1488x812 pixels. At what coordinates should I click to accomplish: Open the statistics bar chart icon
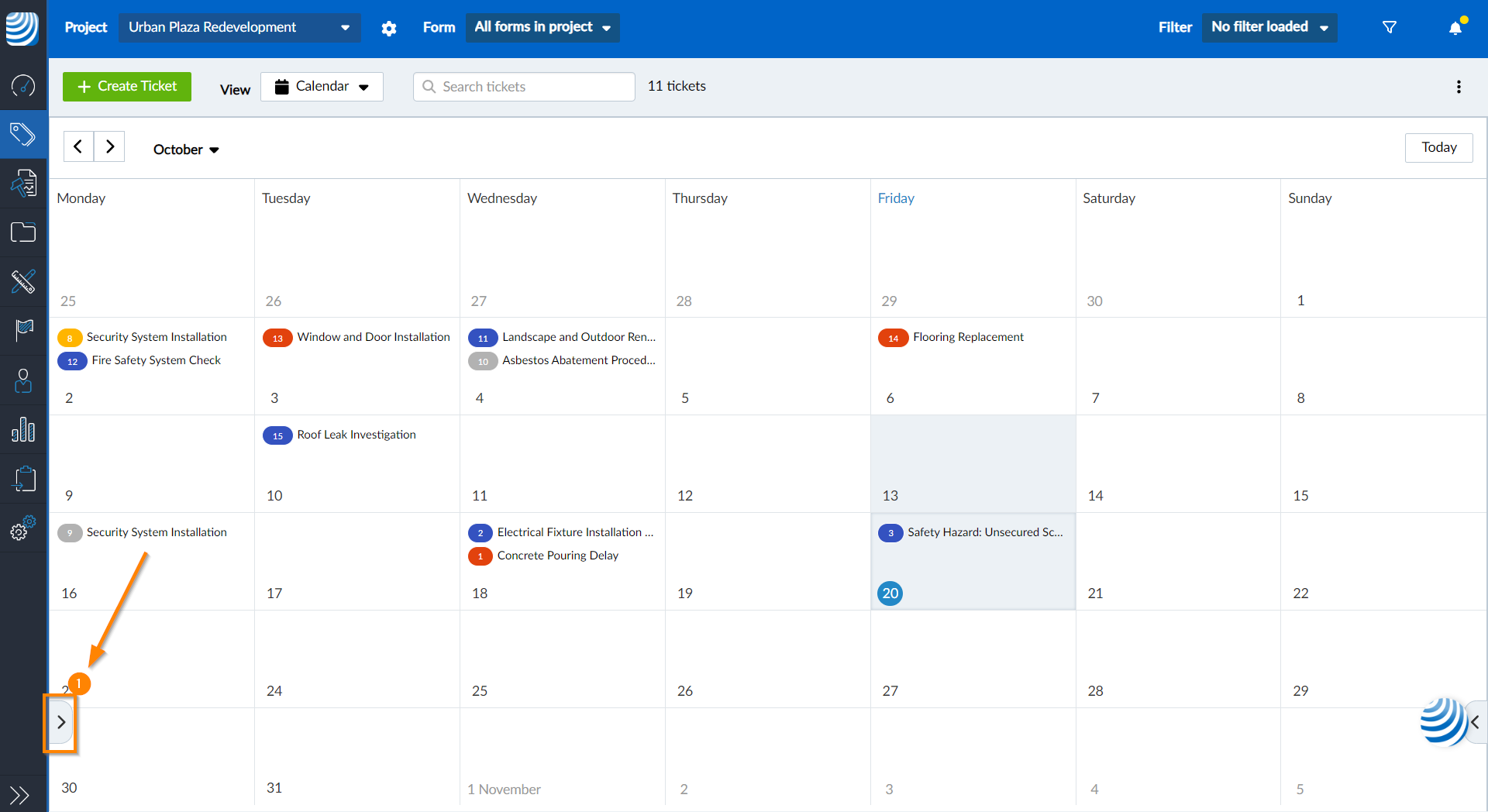[23, 430]
